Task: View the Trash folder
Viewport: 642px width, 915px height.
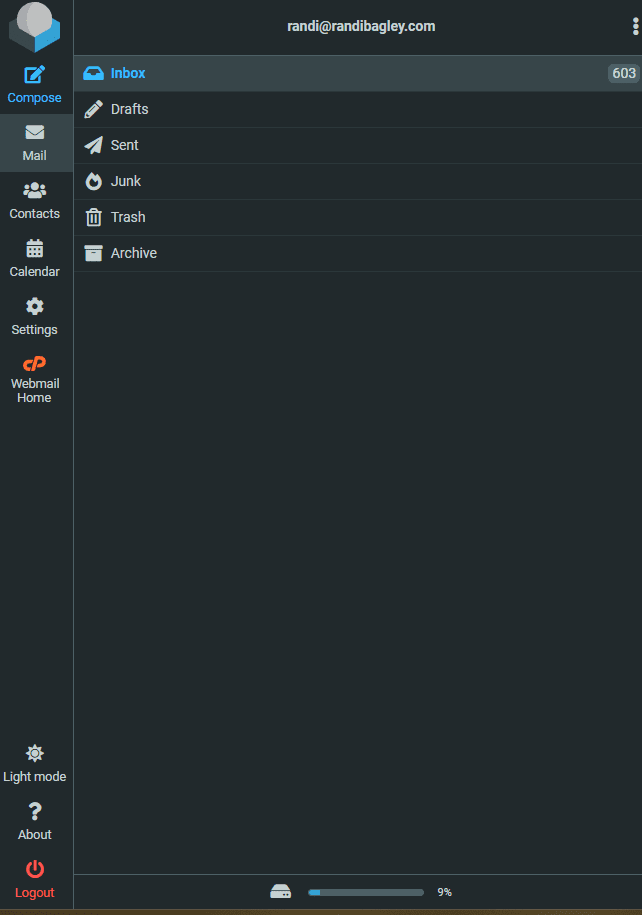Action: pyautogui.click(x=128, y=217)
